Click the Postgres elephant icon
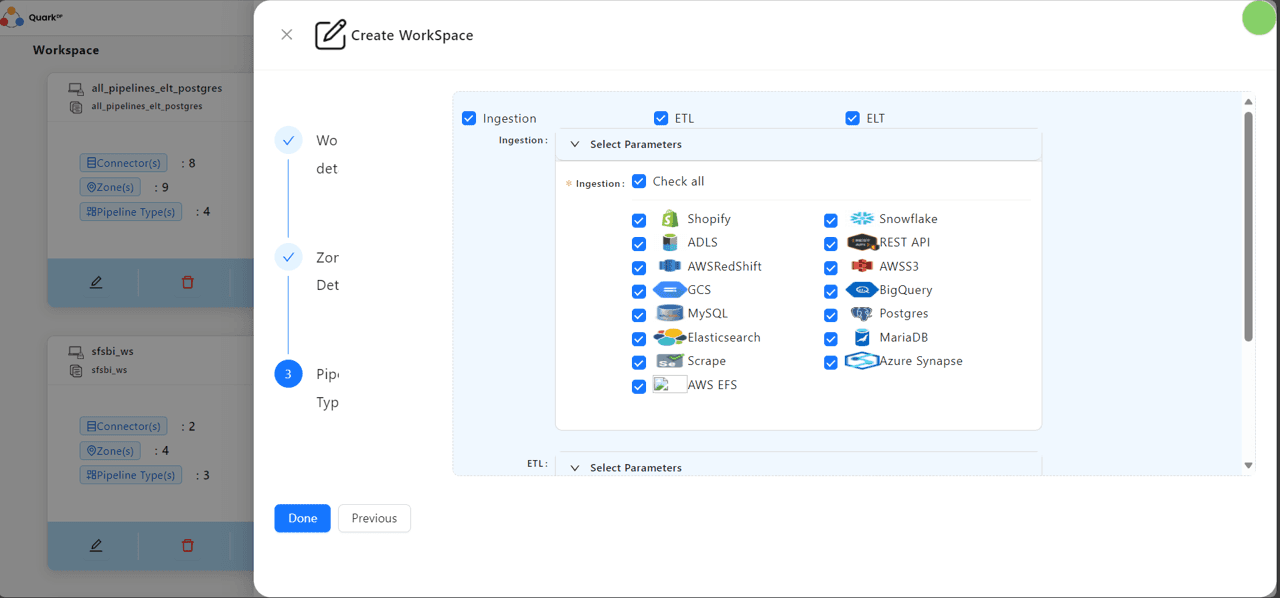This screenshot has width=1280, height=598. (861, 314)
